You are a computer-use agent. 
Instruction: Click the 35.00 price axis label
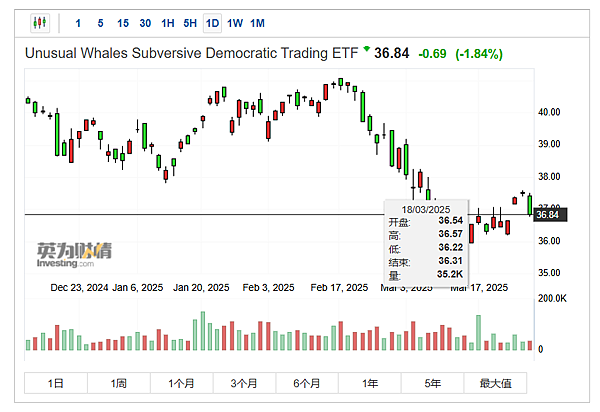[549, 273]
